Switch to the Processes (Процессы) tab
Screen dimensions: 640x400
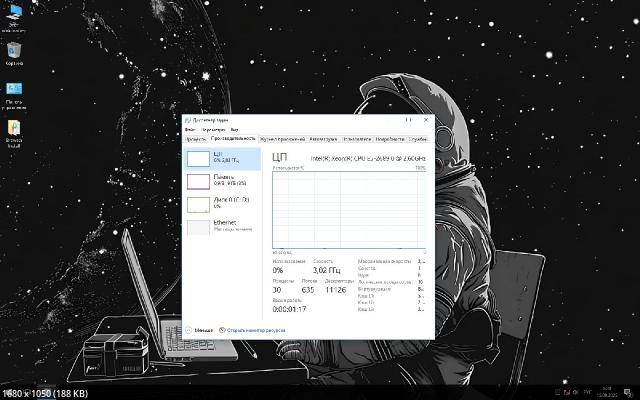[x=196, y=139]
